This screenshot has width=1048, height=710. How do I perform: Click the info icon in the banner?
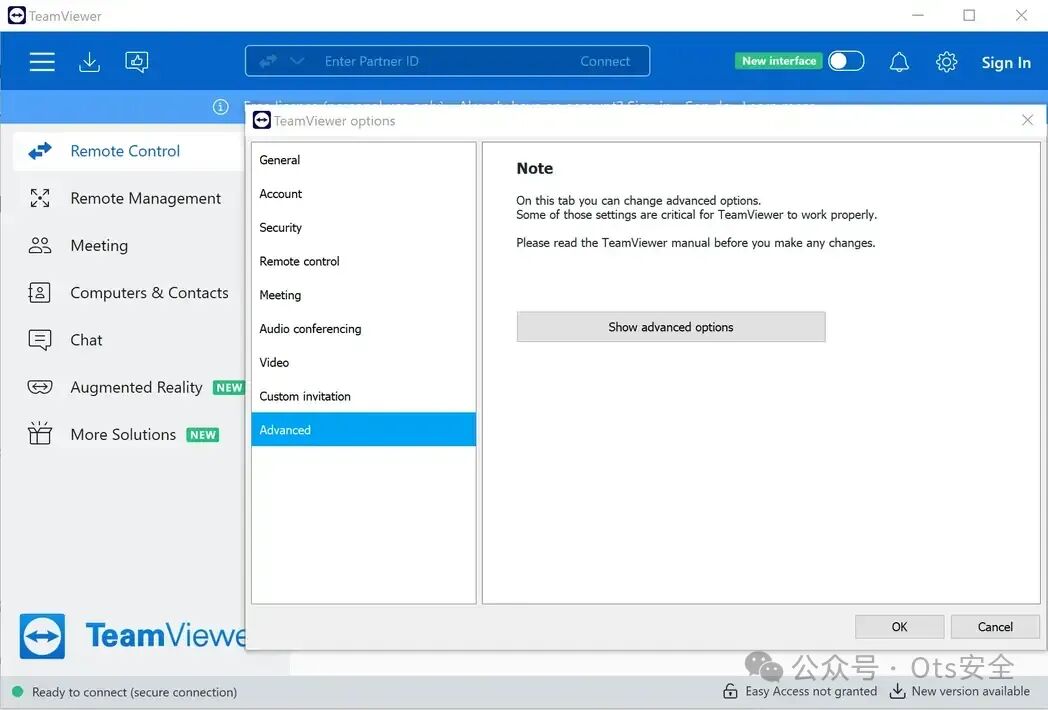(x=221, y=106)
